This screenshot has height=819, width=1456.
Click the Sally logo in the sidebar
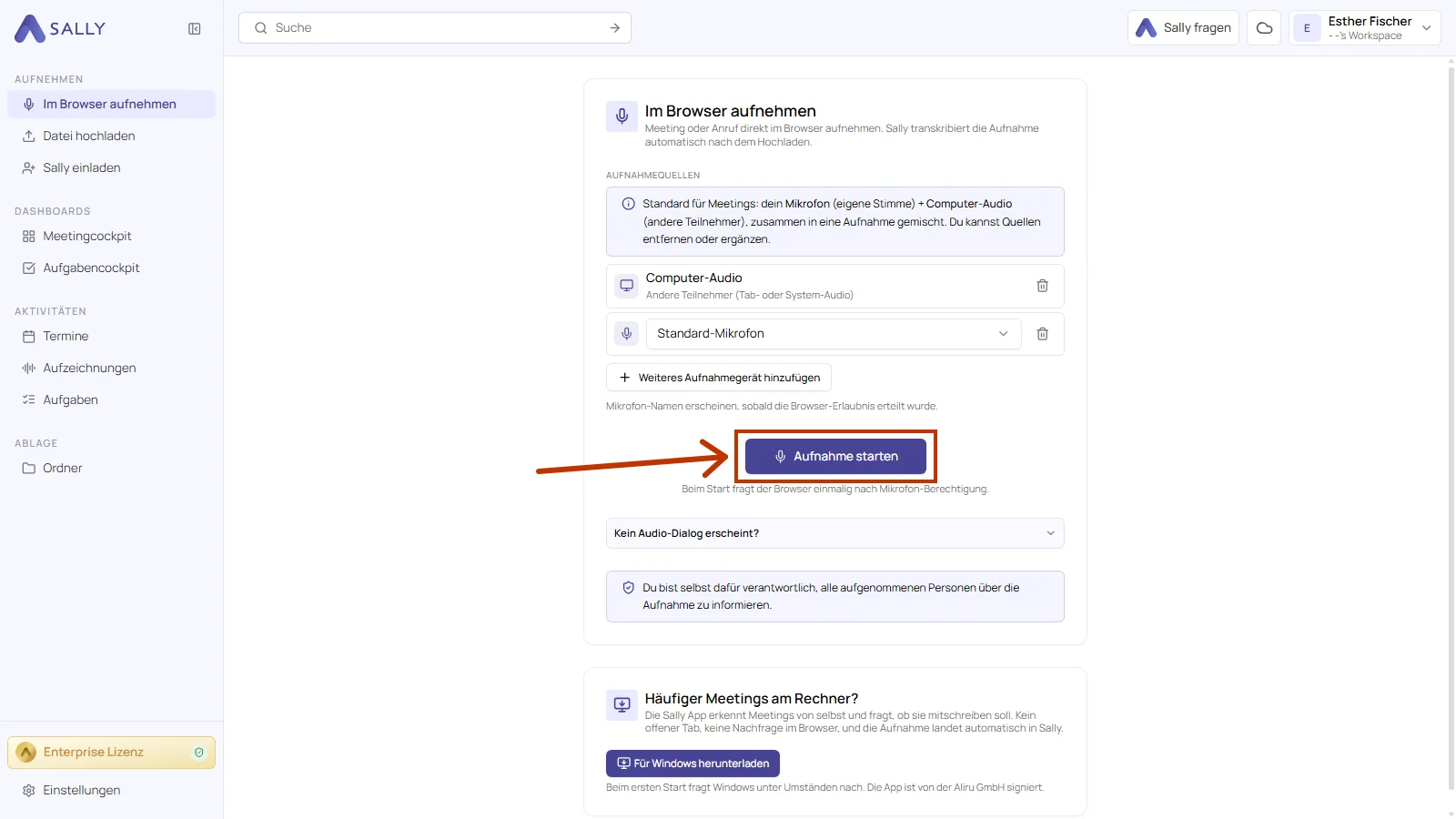point(60,28)
